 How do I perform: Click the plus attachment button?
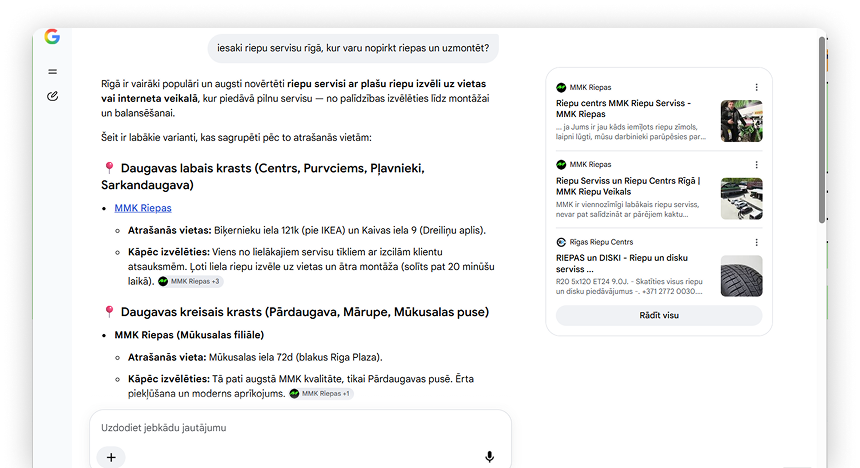111,457
